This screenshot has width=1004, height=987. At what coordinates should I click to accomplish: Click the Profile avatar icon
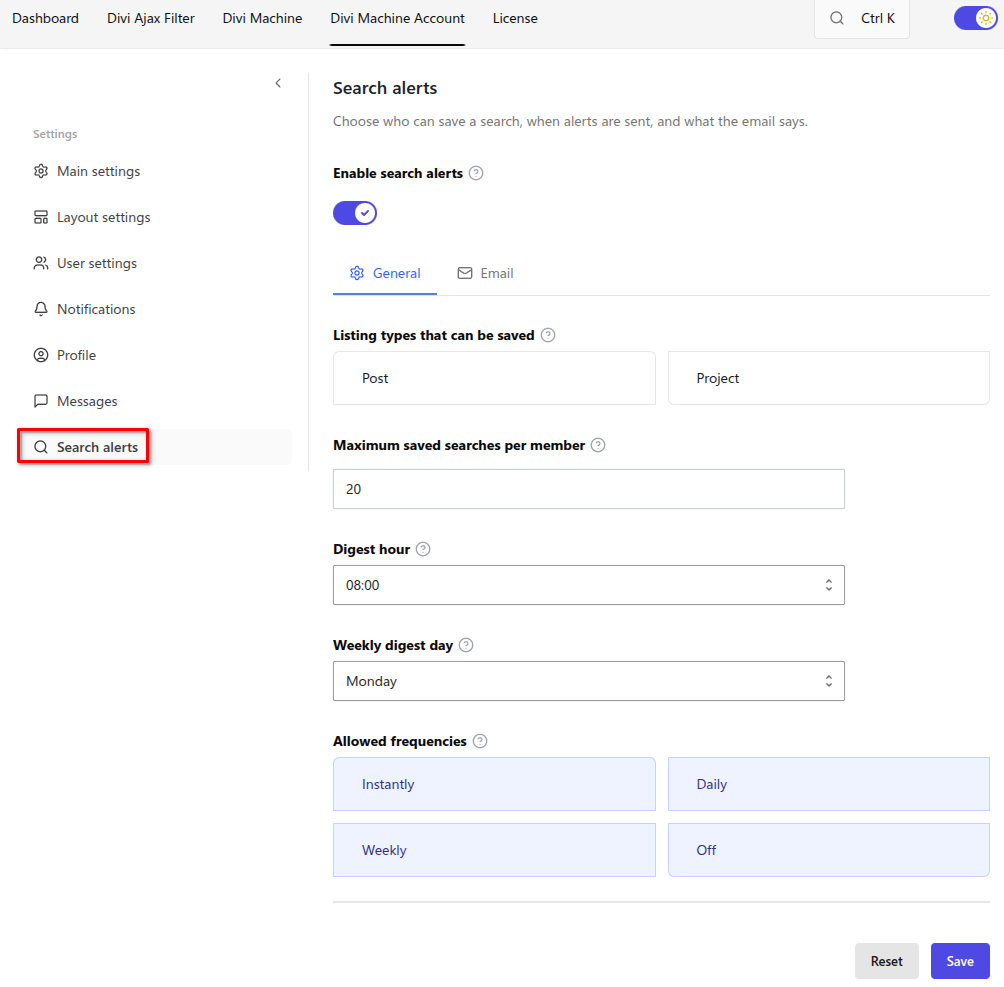click(41, 355)
